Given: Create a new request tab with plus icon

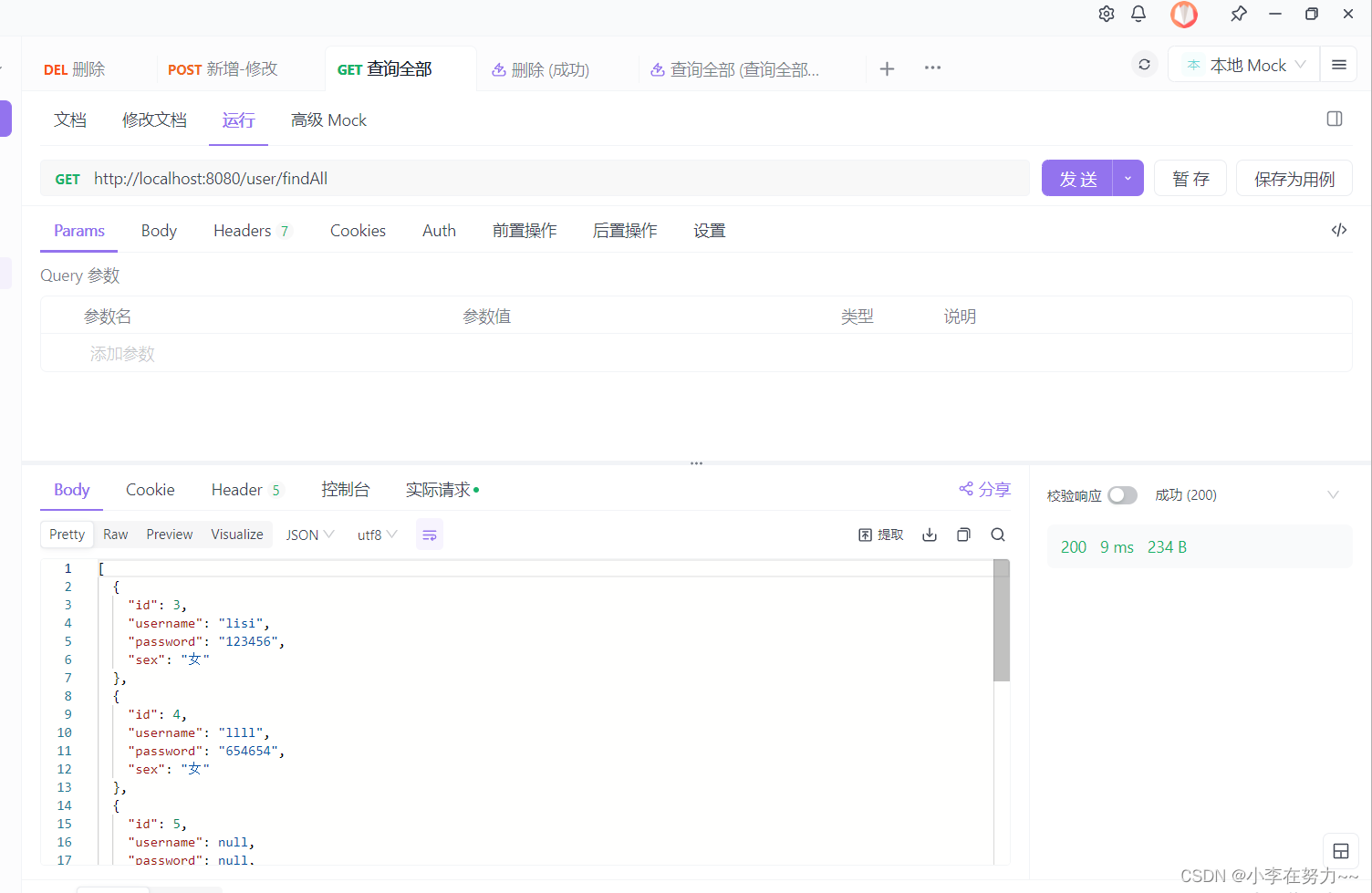Looking at the screenshot, I should click(x=887, y=68).
